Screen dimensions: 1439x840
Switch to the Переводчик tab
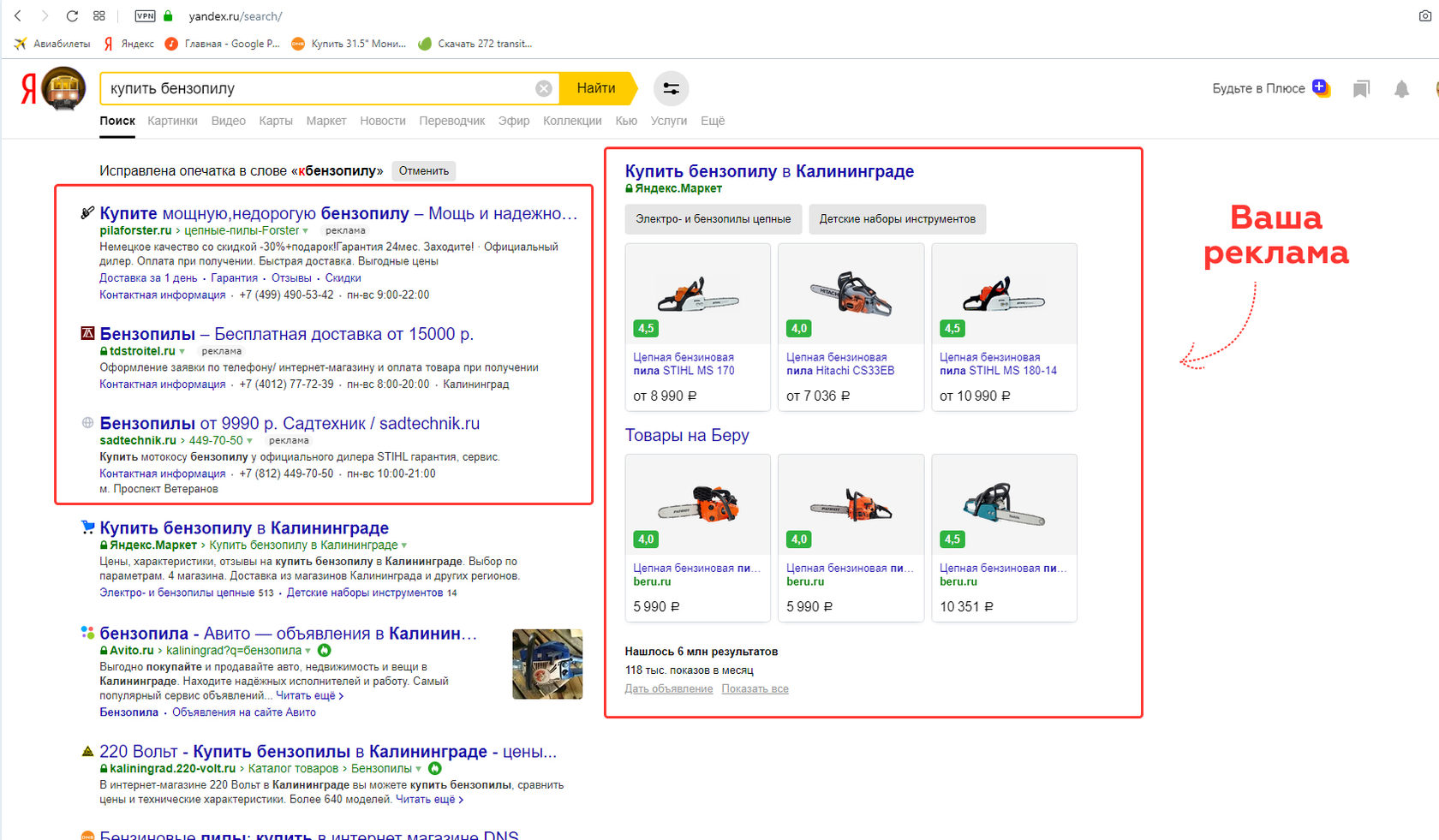[452, 121]
